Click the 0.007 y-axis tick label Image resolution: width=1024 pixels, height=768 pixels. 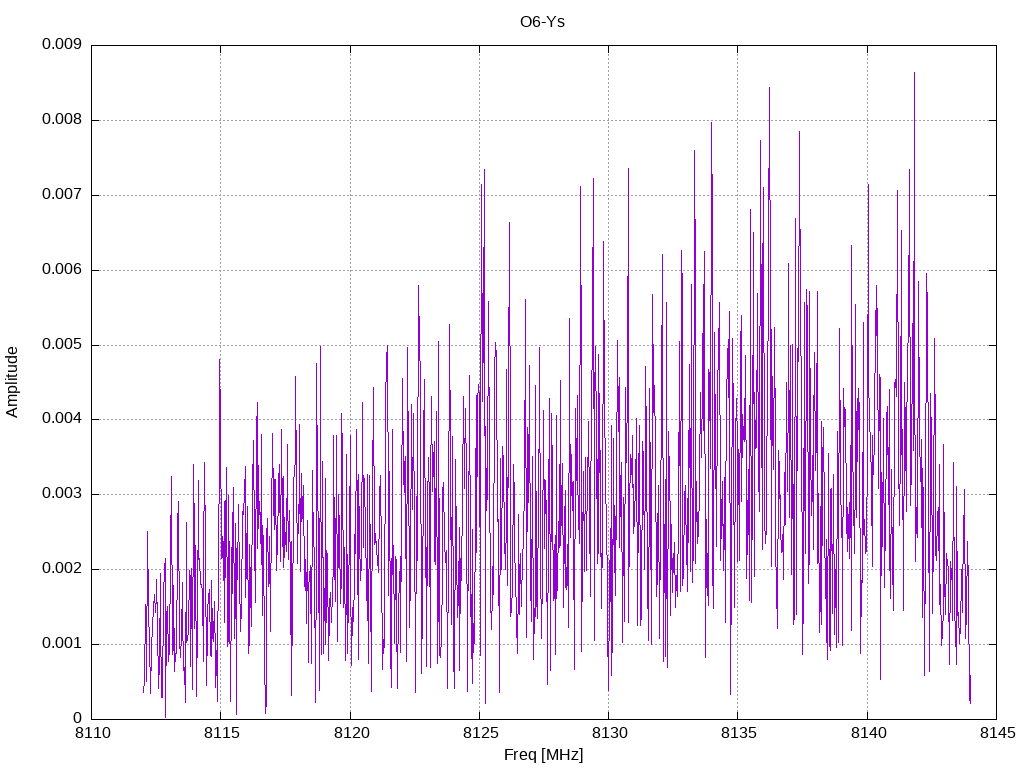point(62,194)
